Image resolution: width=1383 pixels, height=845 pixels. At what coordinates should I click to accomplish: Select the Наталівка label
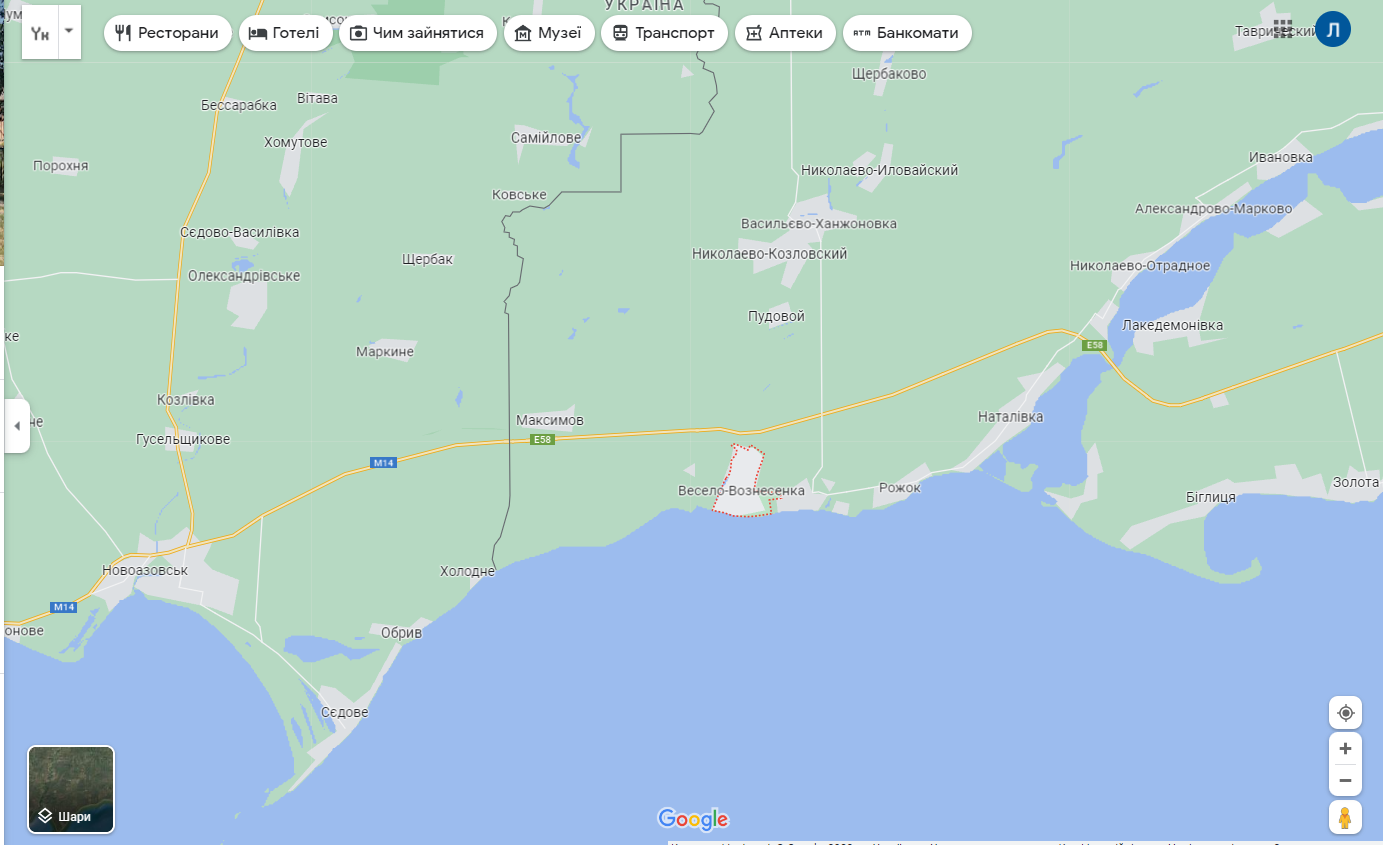click(x=1010, y=417)
